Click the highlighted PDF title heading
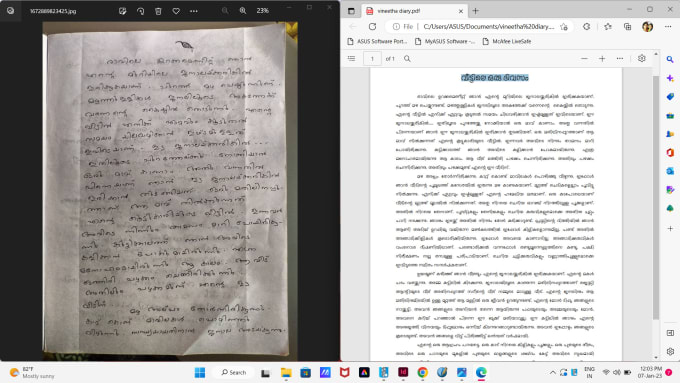 (x=495, y=78)
